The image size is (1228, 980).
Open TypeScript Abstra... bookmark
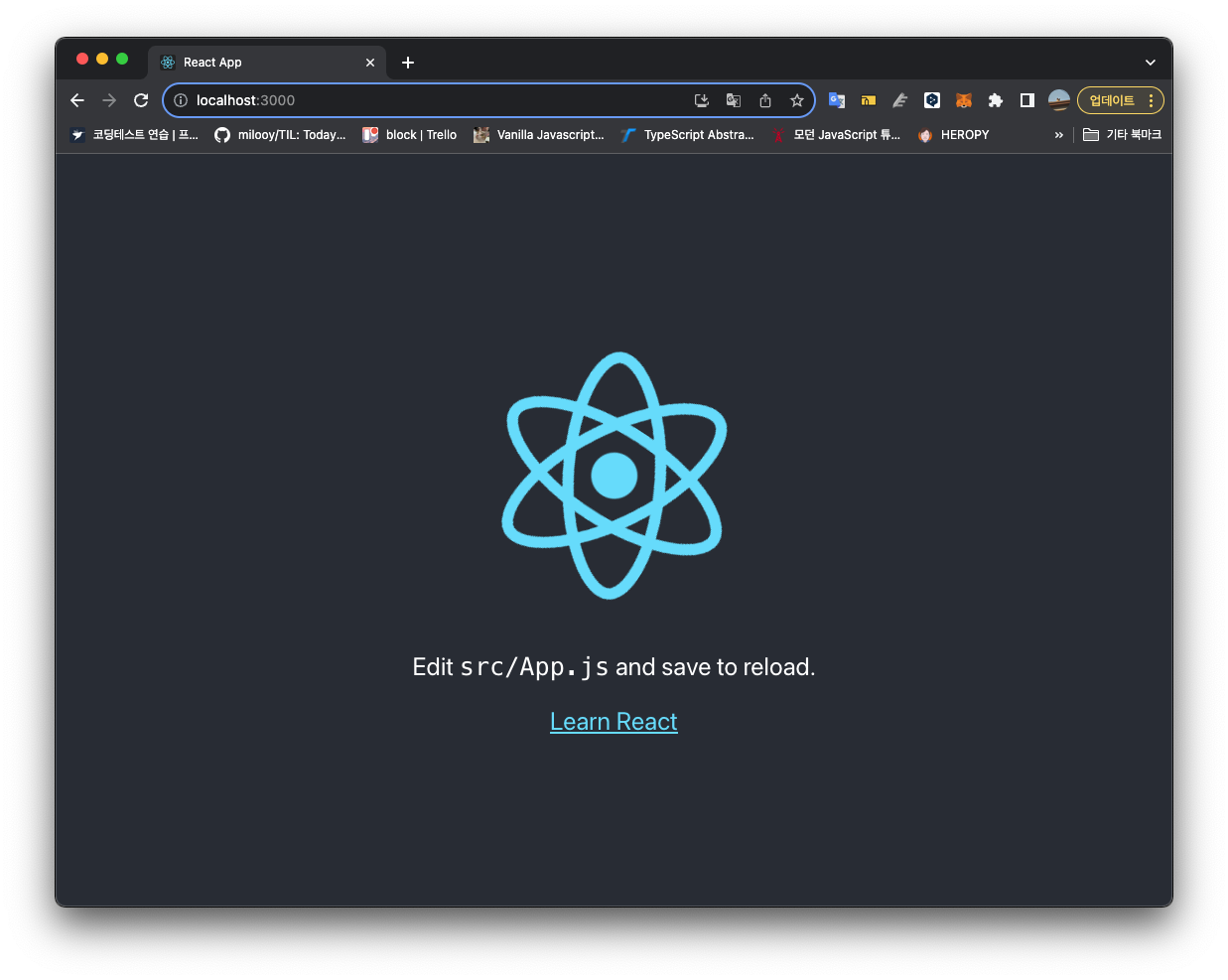(687, 135)
